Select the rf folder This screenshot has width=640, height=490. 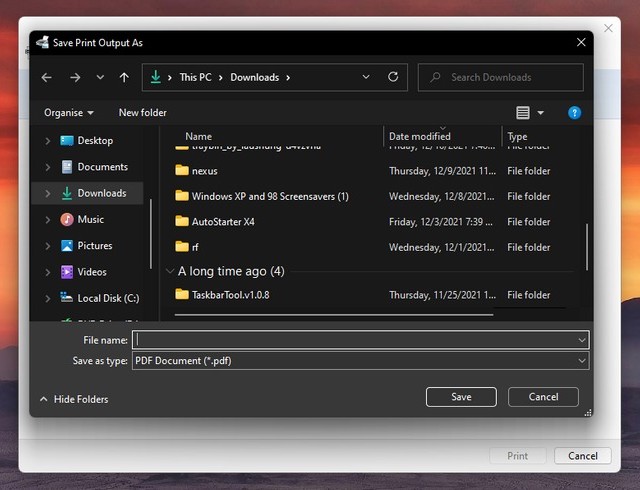tap(195, 247)
